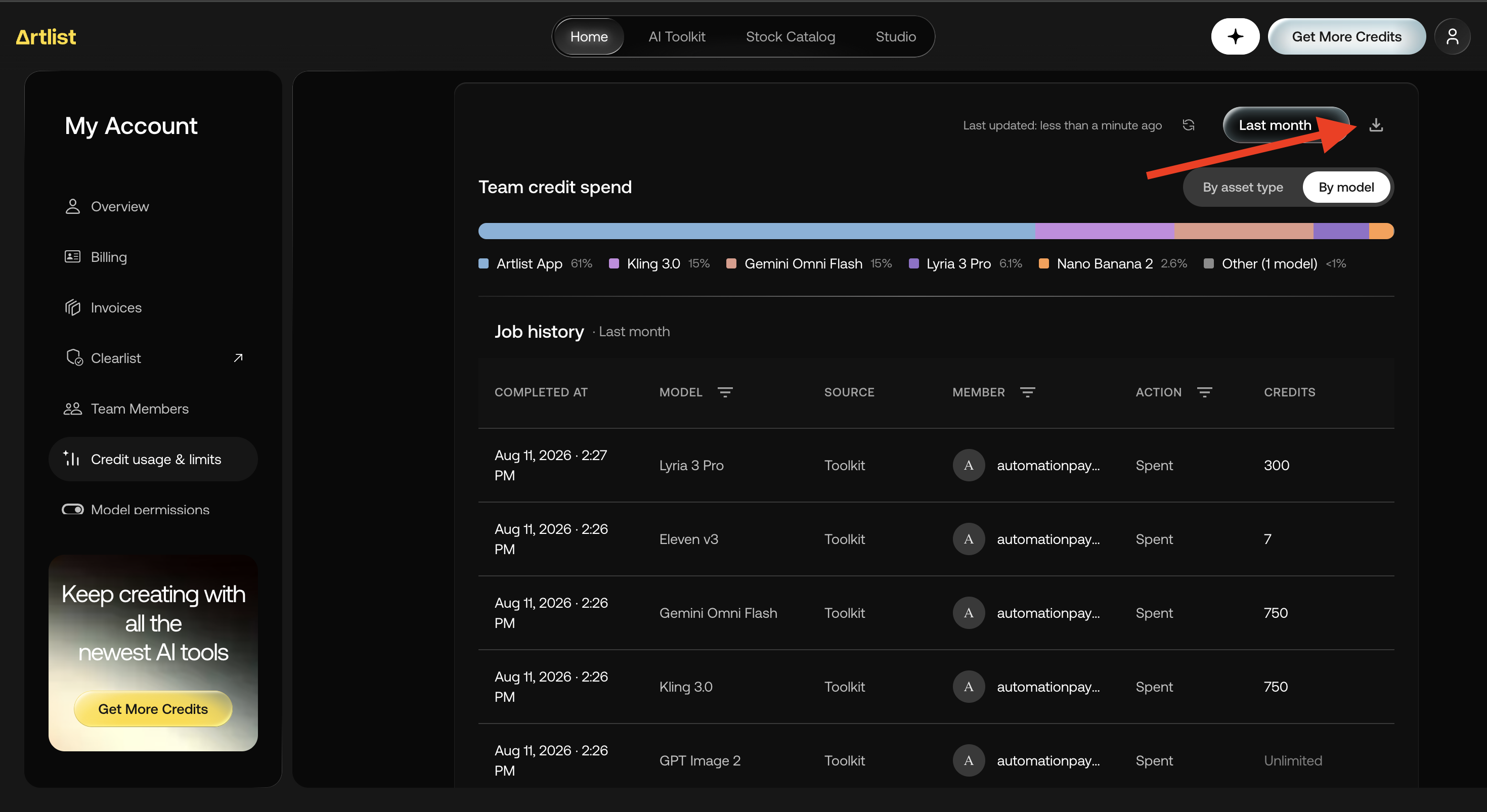Click the Nano Banana 2 legend swatch
The width and height of the screenshot is (1487, 812).
1043,264
